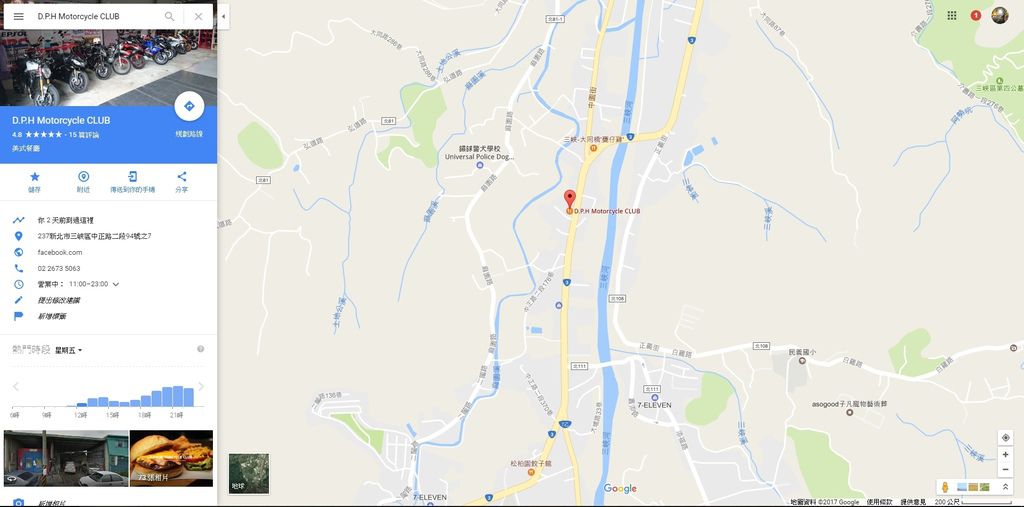The width and height of the screenshot is (1024, 507).
Task: Click the show my location button
Action: pyautogui.click(x=1005, y=437)
